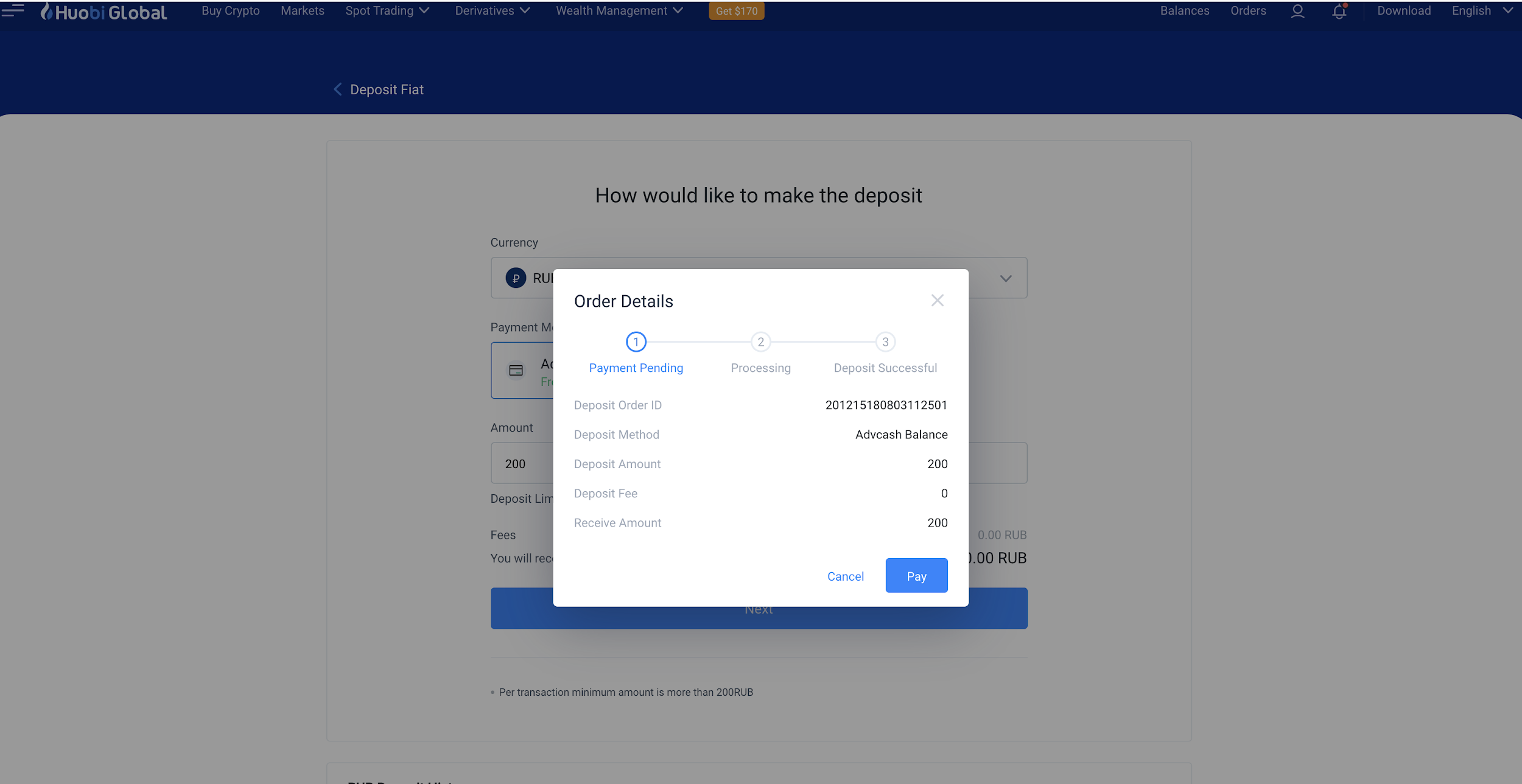Viewport: 1522px width, 784px height.
Task: Click the Orders navigation icon
Action: [x=1249, y=11]
